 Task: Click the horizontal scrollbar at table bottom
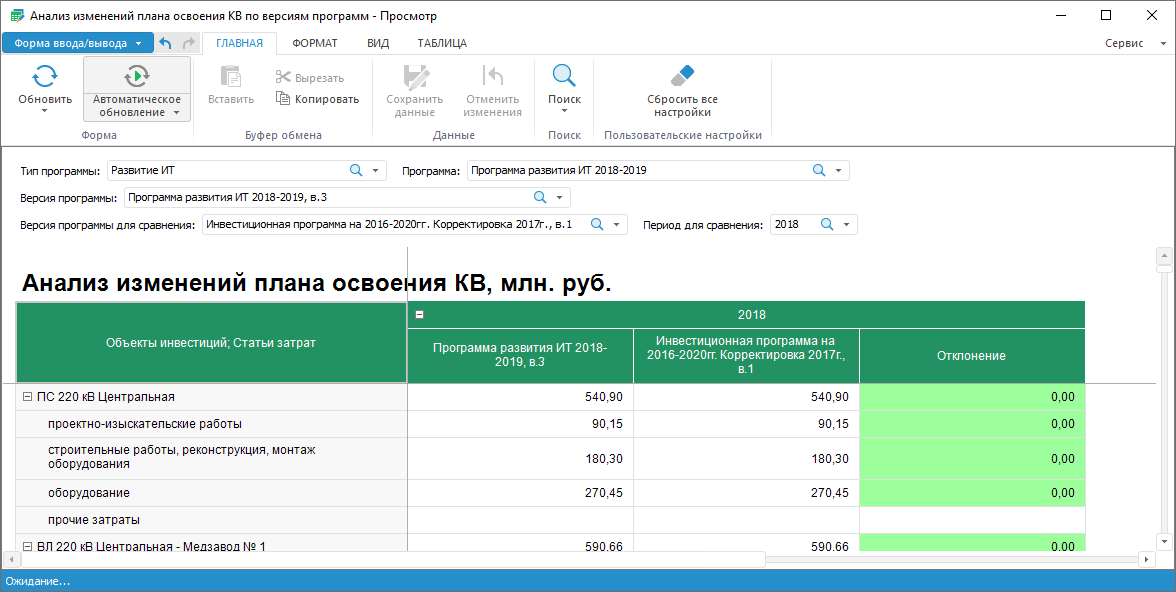pyautogui.click(x=400, y=560)
